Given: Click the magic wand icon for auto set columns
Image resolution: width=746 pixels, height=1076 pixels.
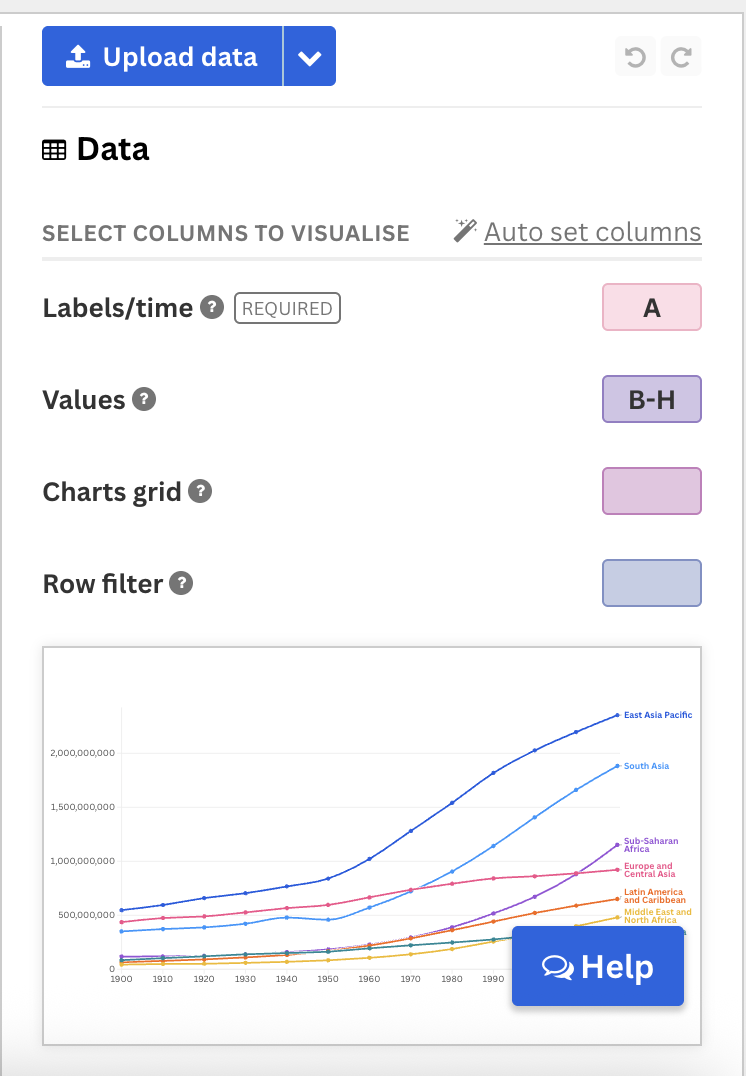Looking at the screenshot, I should click(x=464, y=230).
